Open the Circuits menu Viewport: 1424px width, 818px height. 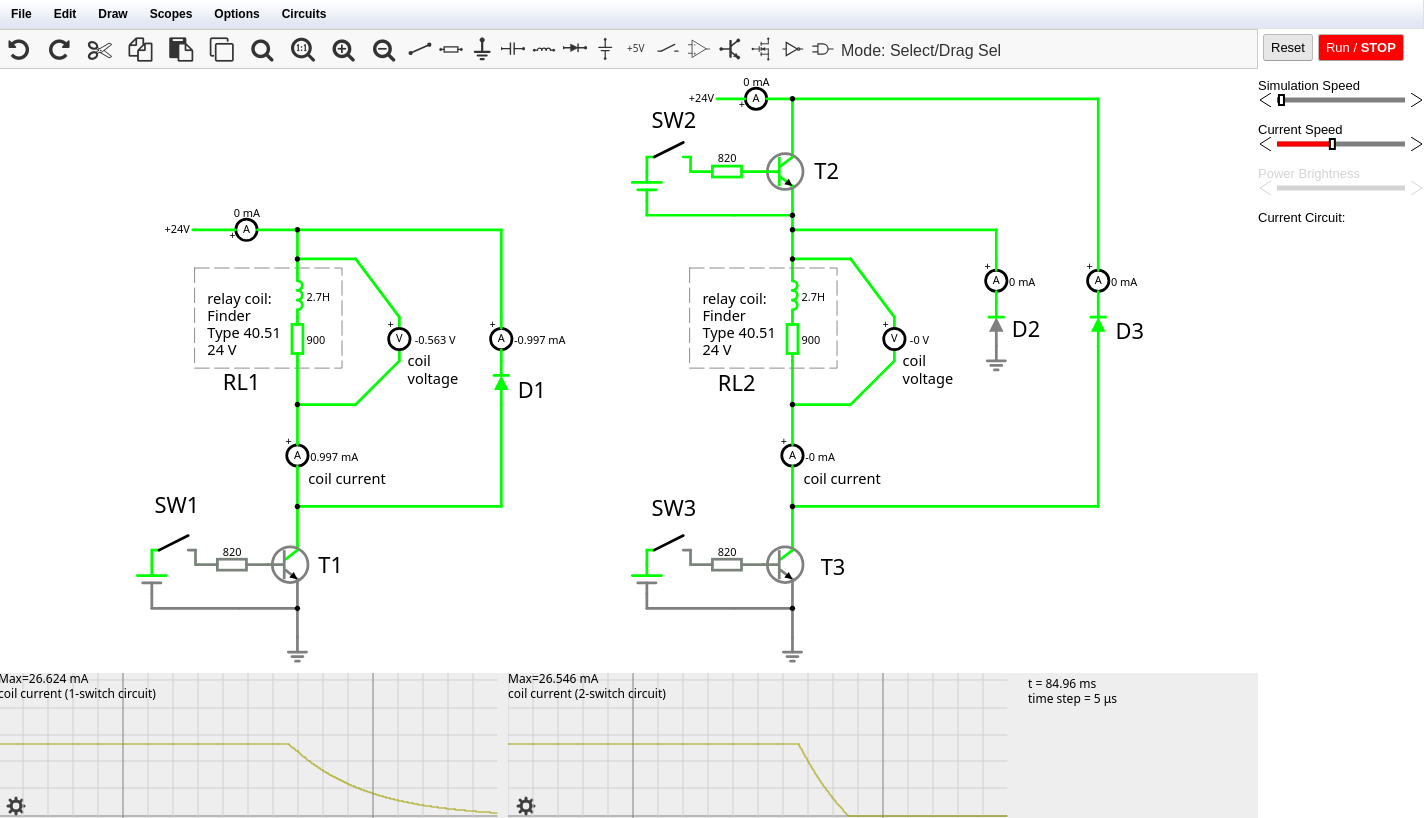coord(303,14)
